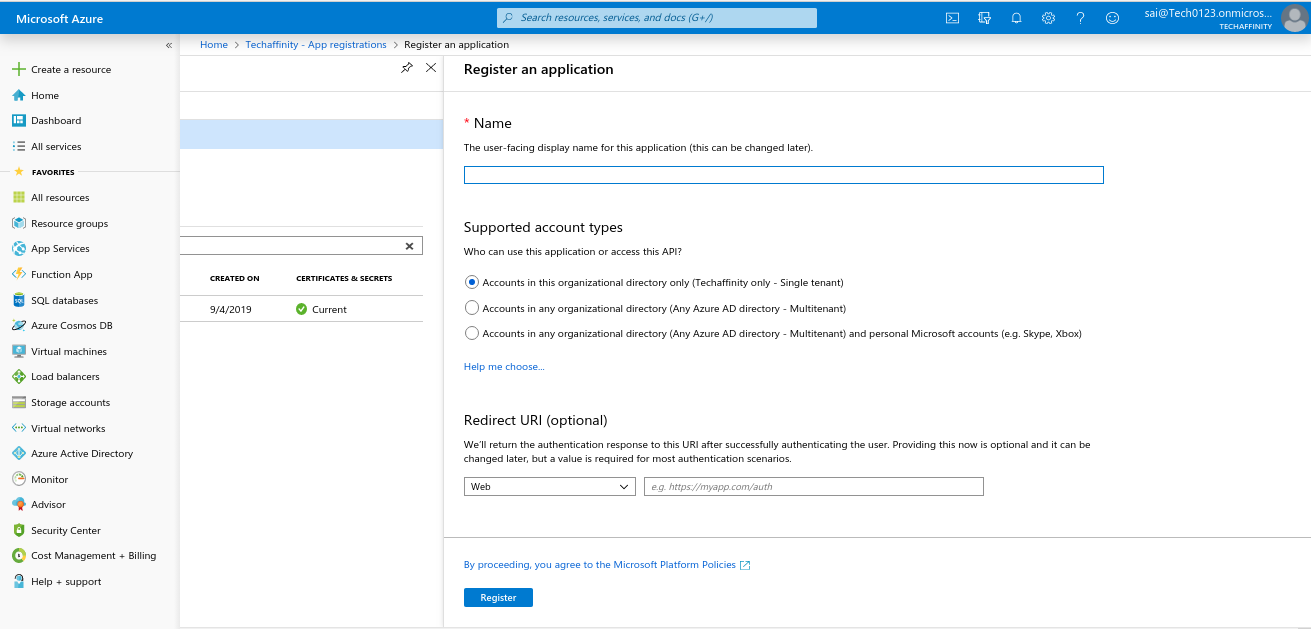Sort by CREATED ON column header
The image size is (1311, 629).
tap(235, 278)
